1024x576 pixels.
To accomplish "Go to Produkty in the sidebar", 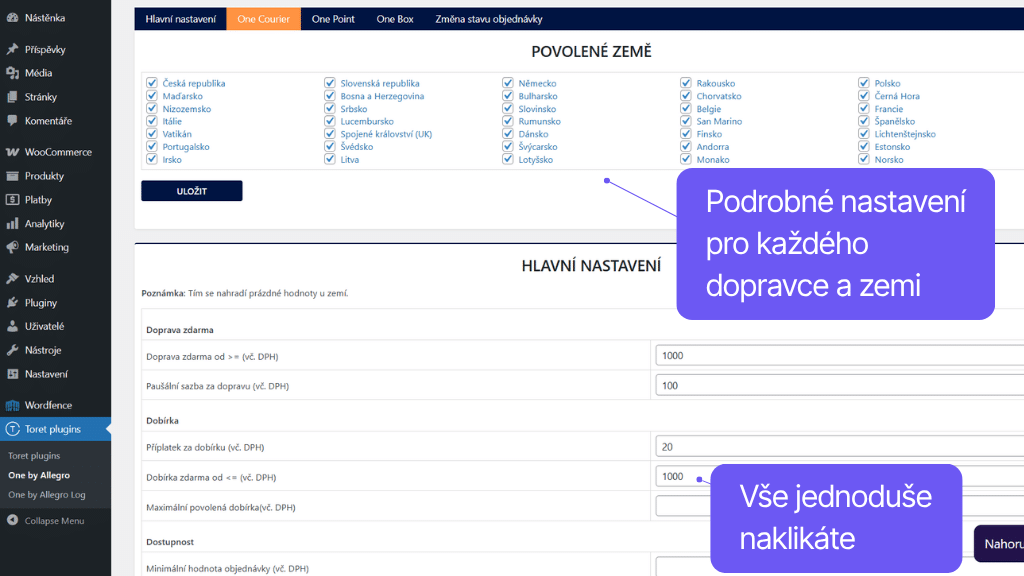I will pyautogui.click(x=42, y=175).
